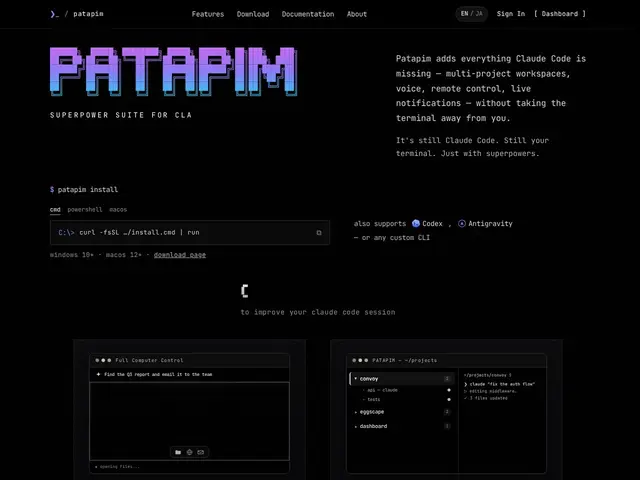Click the 'SUPERPOWER SUITE FOR CLA' tagline
The height and width of the screenshot is (480, 640).
pos(120,115)
